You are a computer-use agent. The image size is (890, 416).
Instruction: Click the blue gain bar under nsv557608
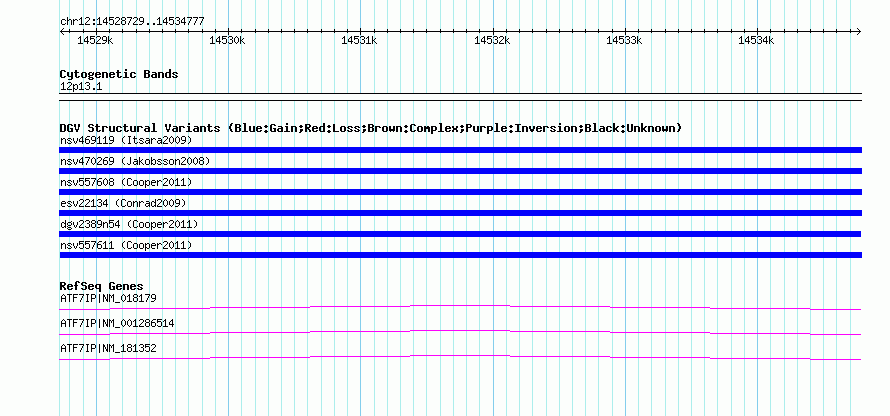click(x=460, y=192)
